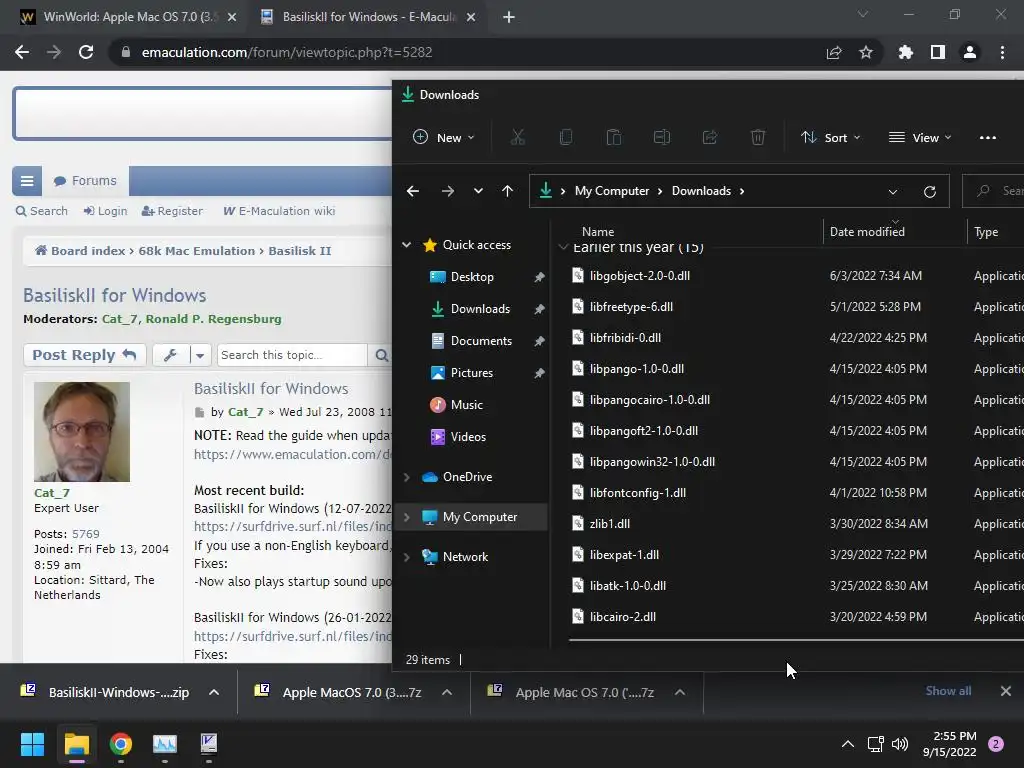
Task: Go back in Chrome browser
Action: click(22, 52)
